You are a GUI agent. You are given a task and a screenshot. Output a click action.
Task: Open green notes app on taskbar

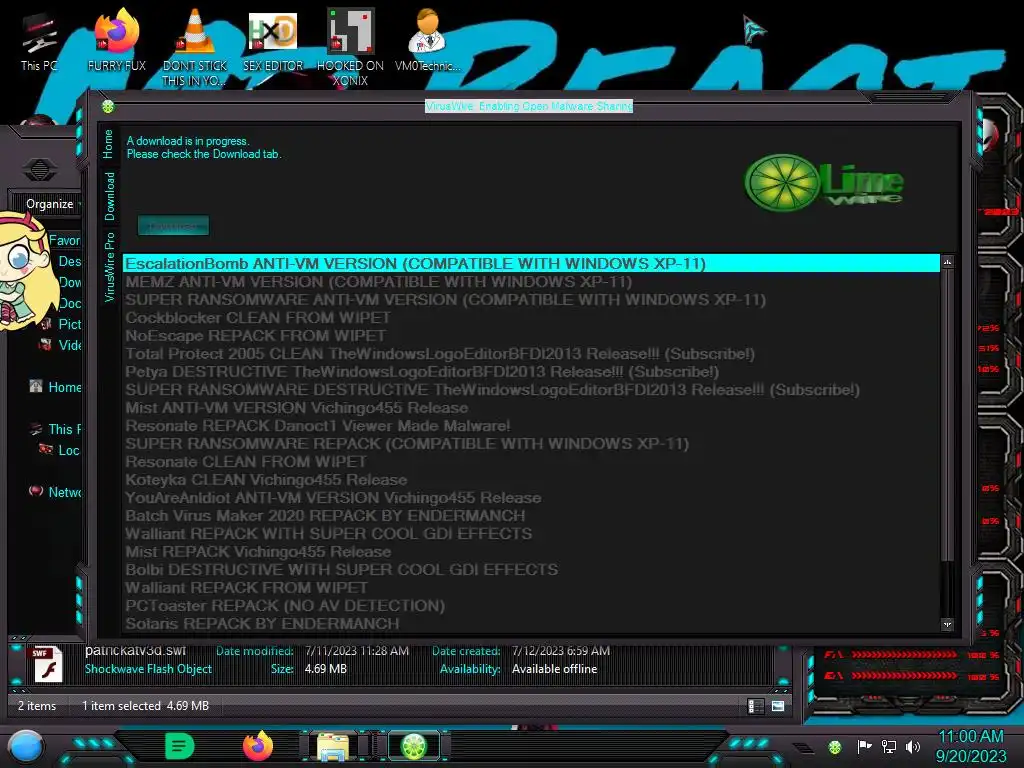(179, 746)
